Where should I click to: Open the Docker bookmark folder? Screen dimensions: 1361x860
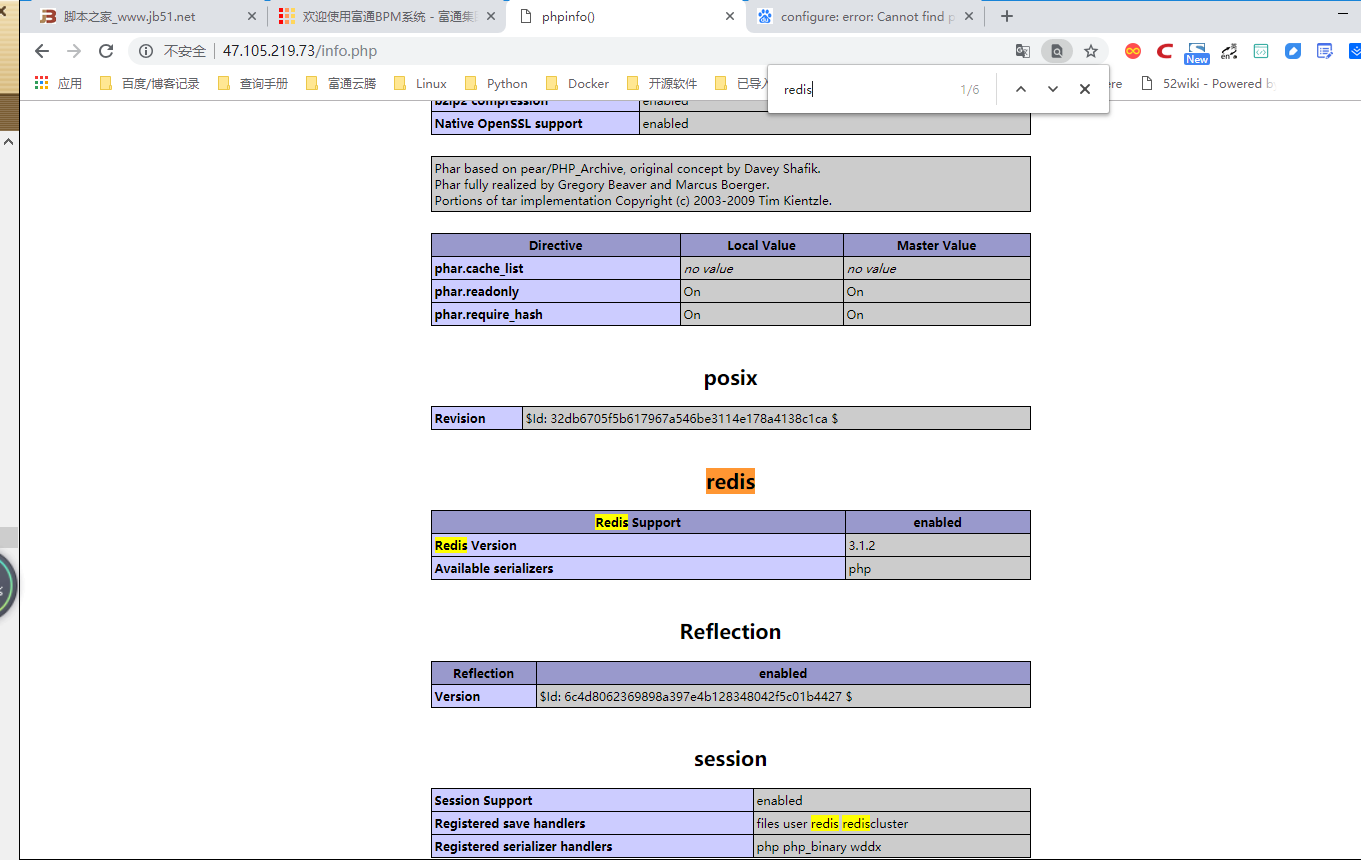tap(577, 83)
